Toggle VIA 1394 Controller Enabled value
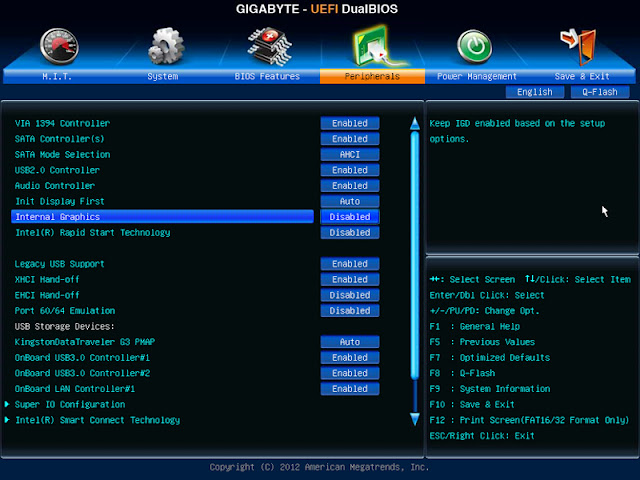The width and height of the screenshot is (640, 480). tap(350, 123)
